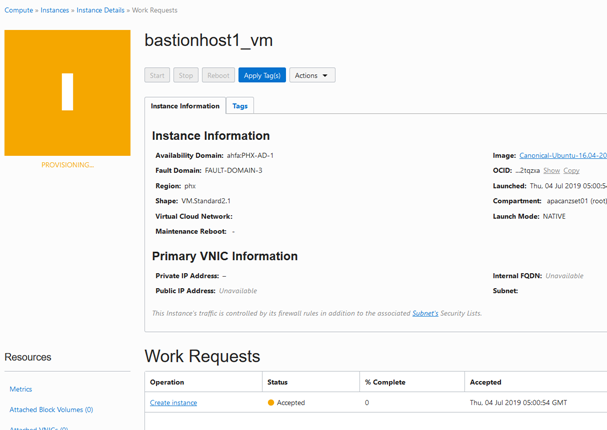The height and width of the screenshot is (430, 607).
Task: Open Attached Block Volumes (0) resource
Action: tap(51, 410)
